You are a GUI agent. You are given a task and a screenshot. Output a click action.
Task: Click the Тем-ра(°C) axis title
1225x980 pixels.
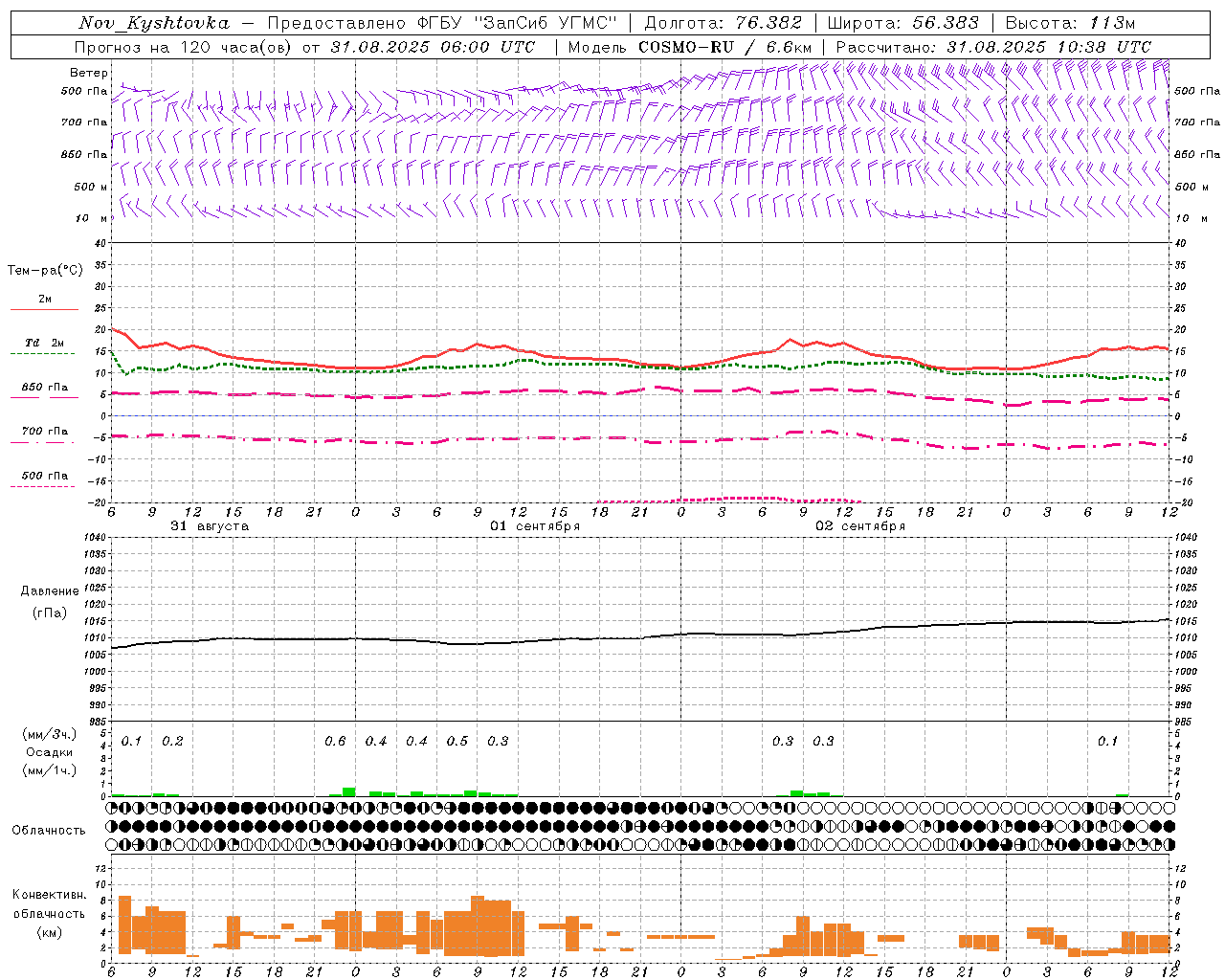pyautogui.click(x=45, y=271)
